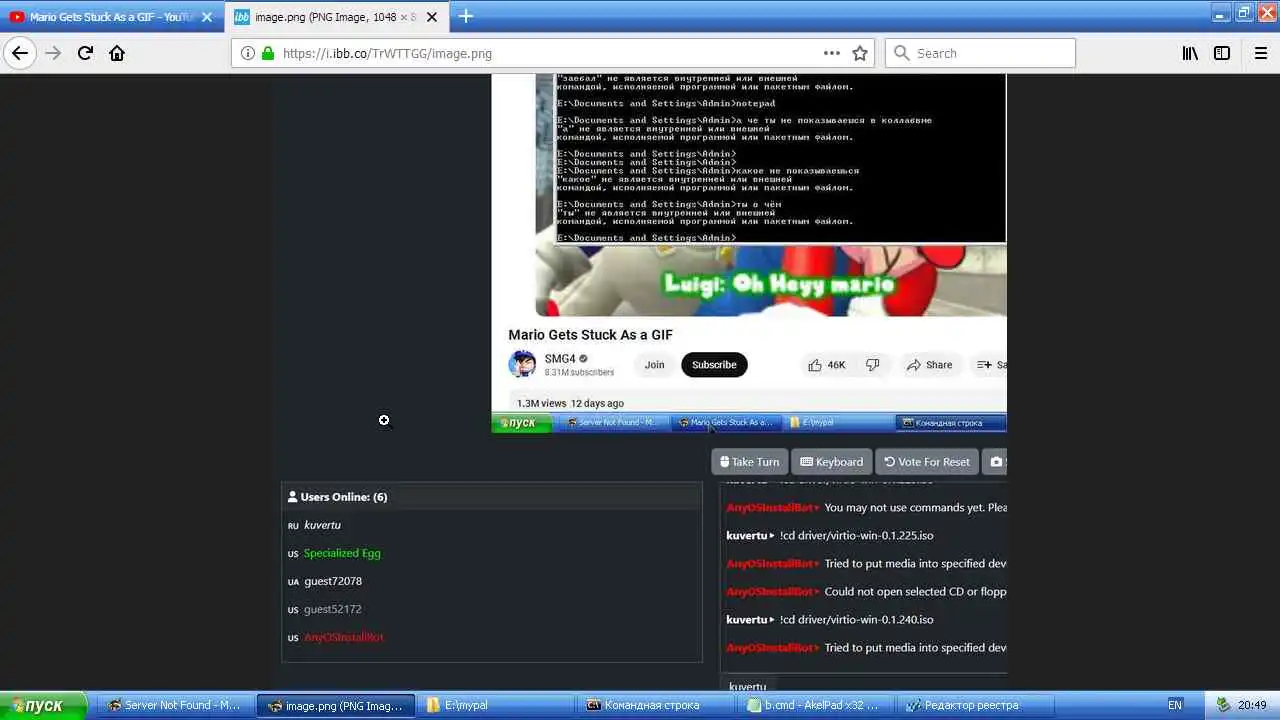Click the SMG4 channel avatar
This screenshot has height=720, width=1280.
pyautogui.click(x=522, y=364)
